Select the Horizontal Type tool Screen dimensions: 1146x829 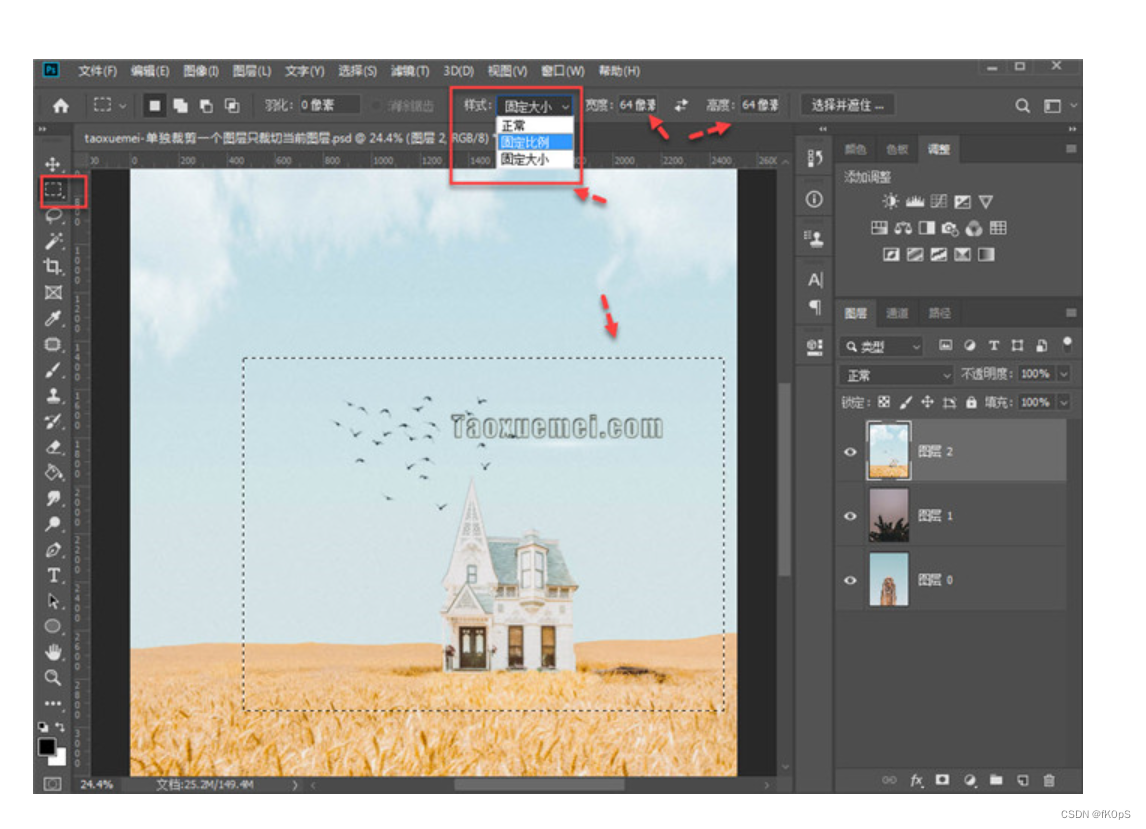pyautogui.click(x=53, y=576)
